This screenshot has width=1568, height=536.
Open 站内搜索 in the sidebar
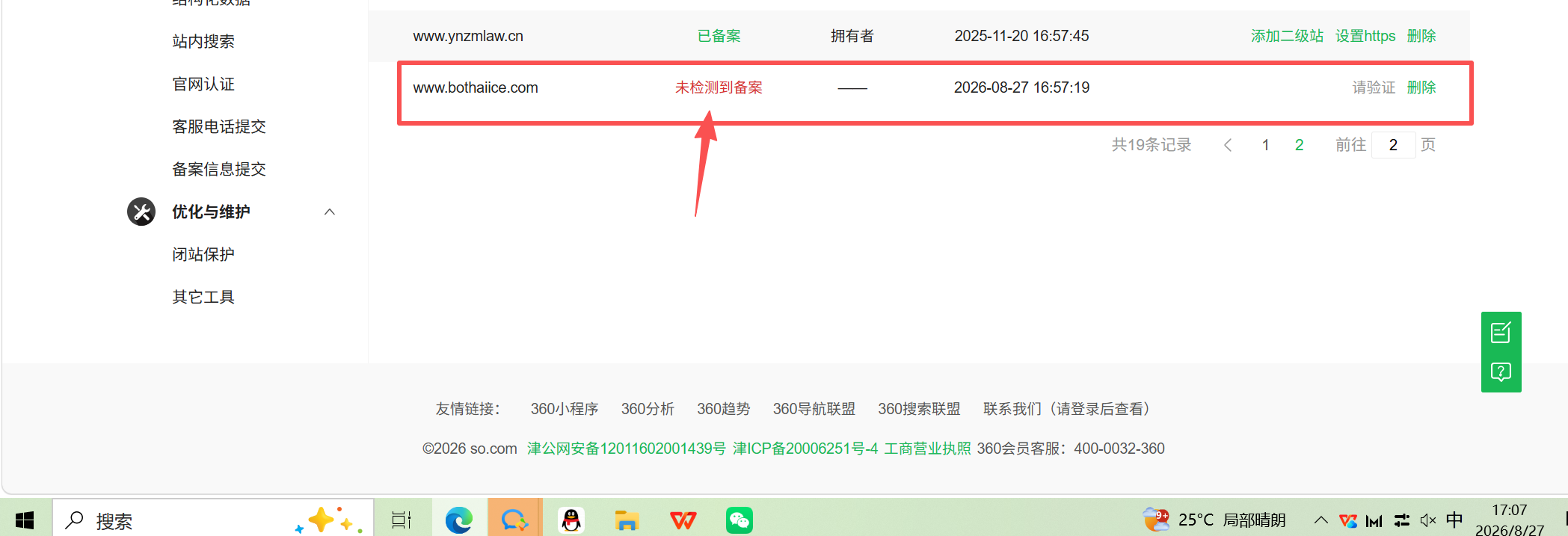(203, 41)
